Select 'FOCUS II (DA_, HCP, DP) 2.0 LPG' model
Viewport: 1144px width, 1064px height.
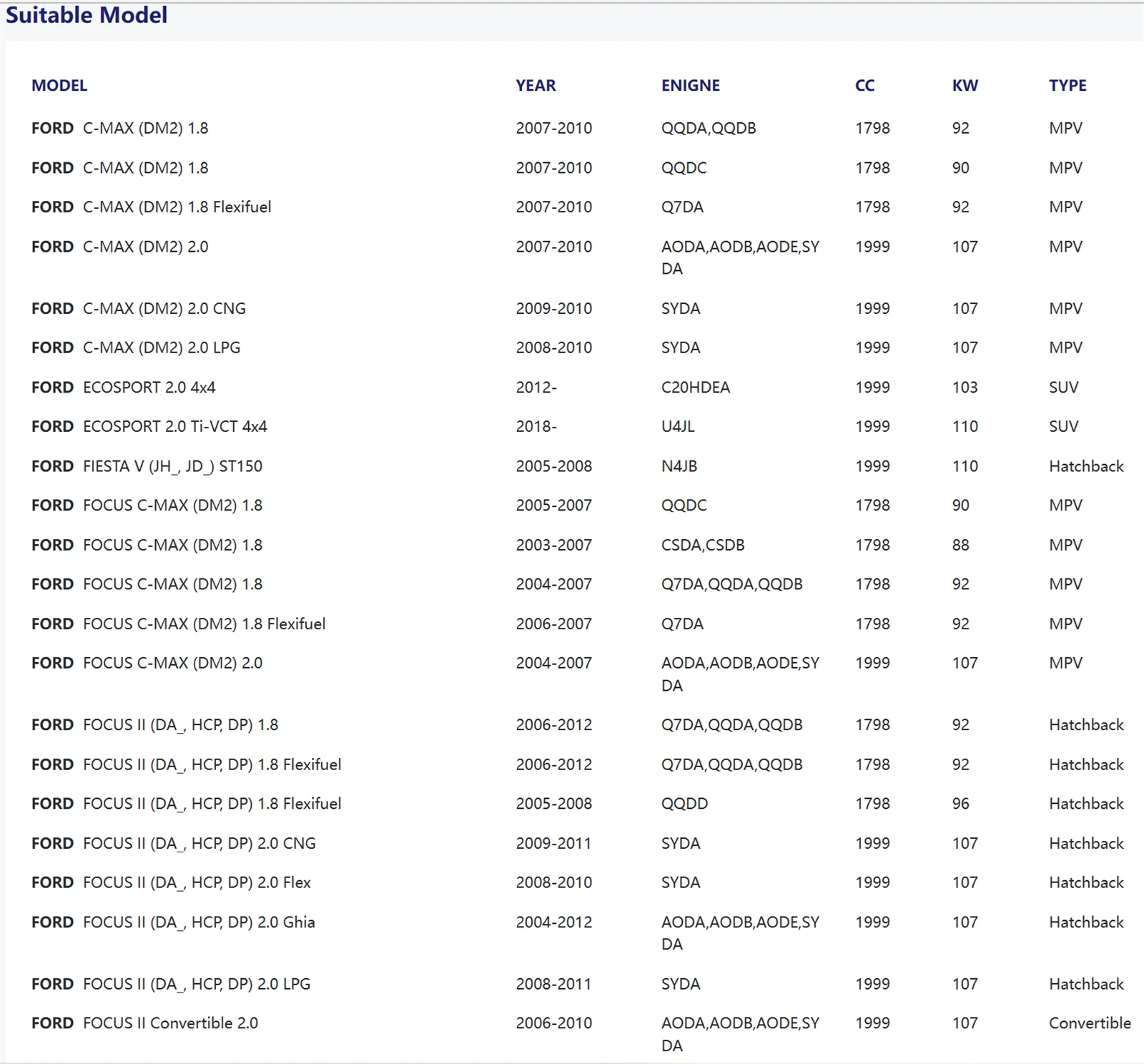point(197,984)
